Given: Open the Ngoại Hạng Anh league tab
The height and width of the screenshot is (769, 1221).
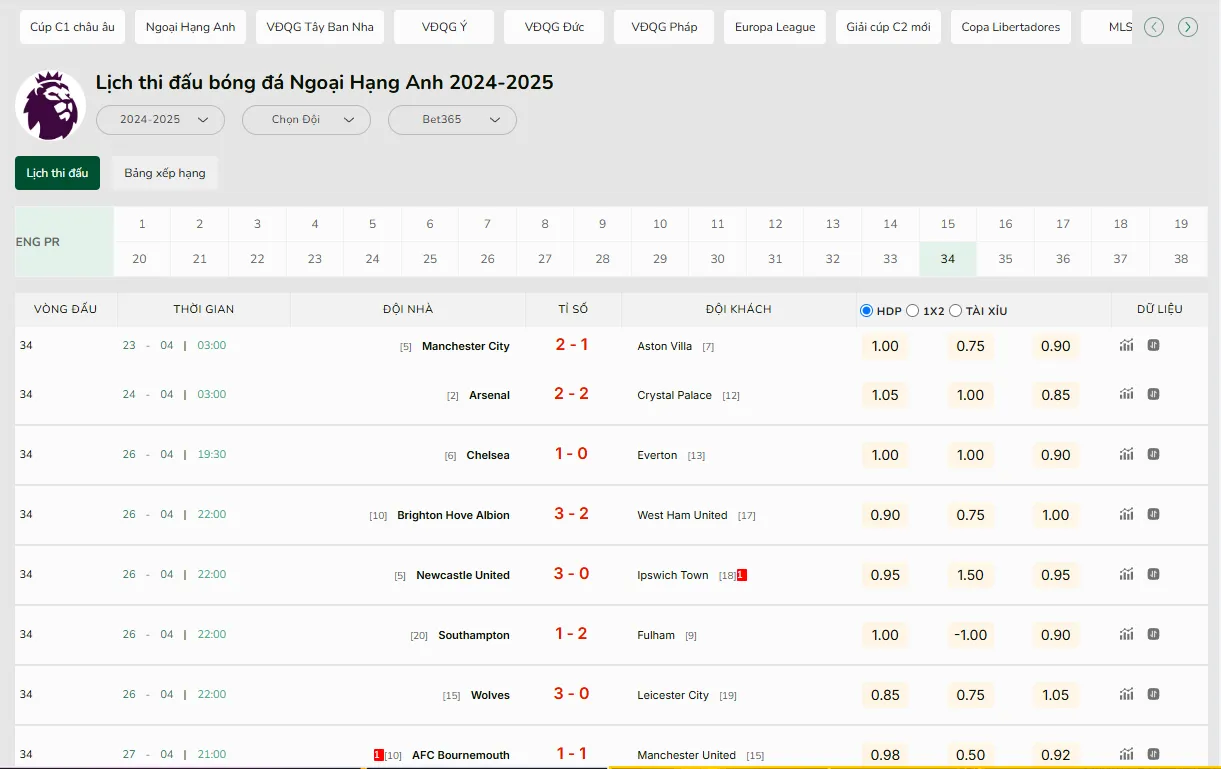Looking at the screenshot, I should (190, 27).
